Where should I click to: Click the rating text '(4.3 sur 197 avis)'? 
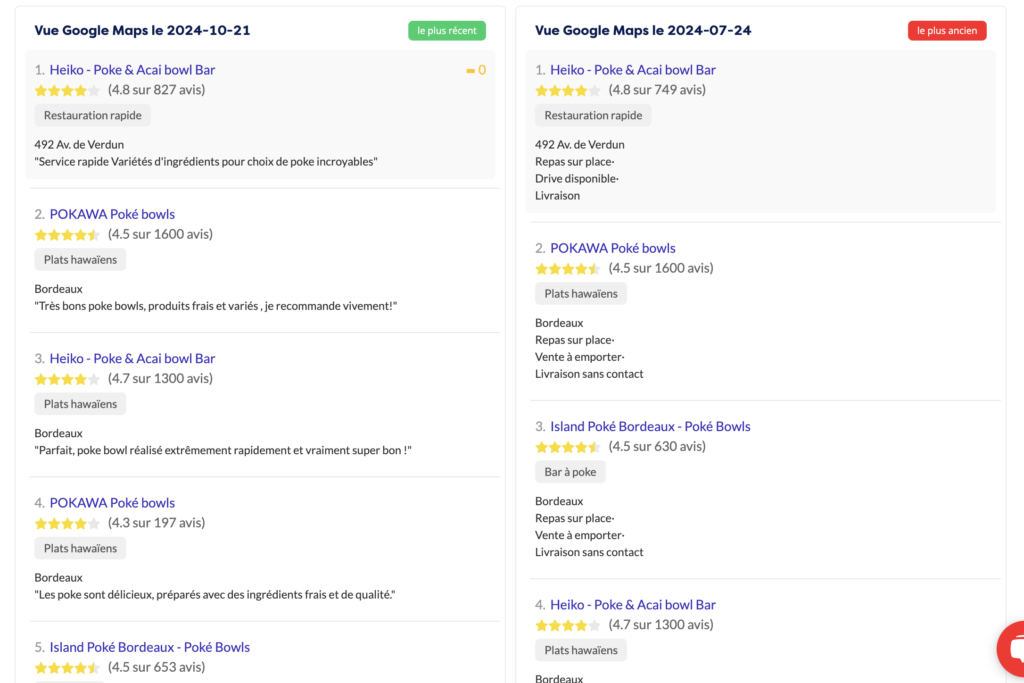157,522
